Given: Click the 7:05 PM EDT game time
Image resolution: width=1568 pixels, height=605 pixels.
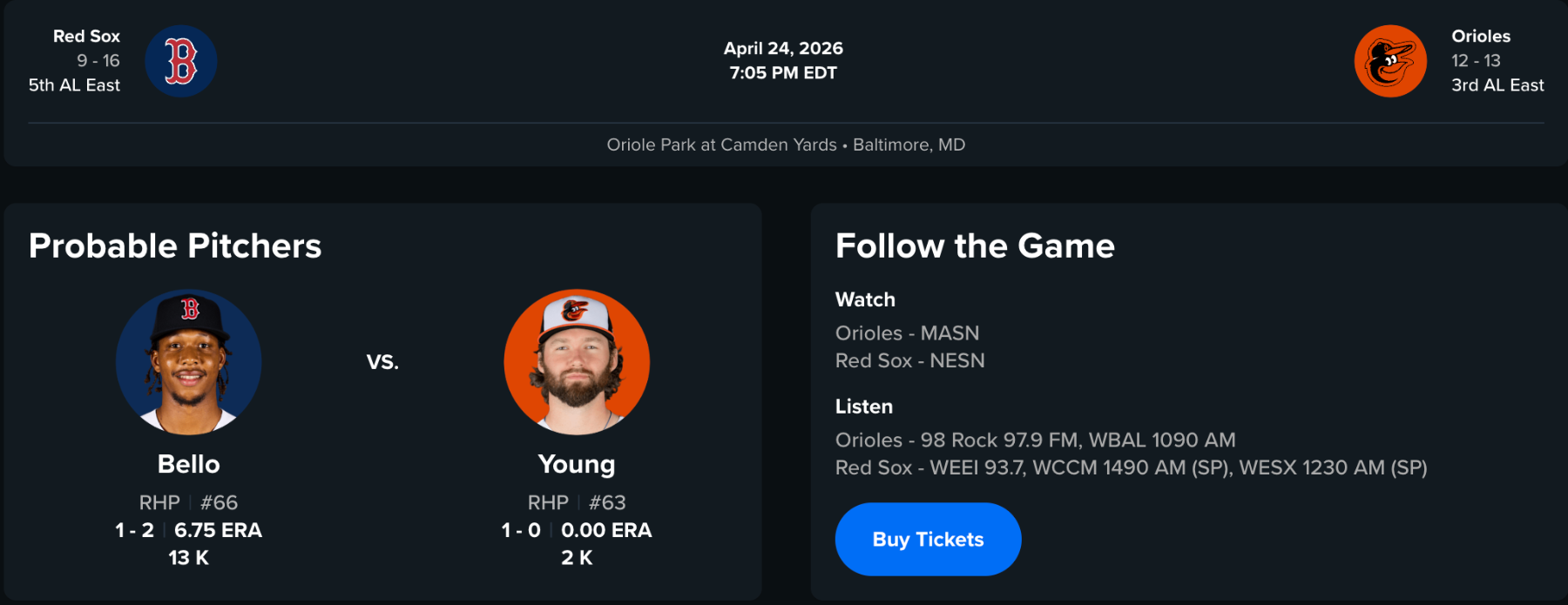Looking at the screenshot, I should (x=783, y=73).
